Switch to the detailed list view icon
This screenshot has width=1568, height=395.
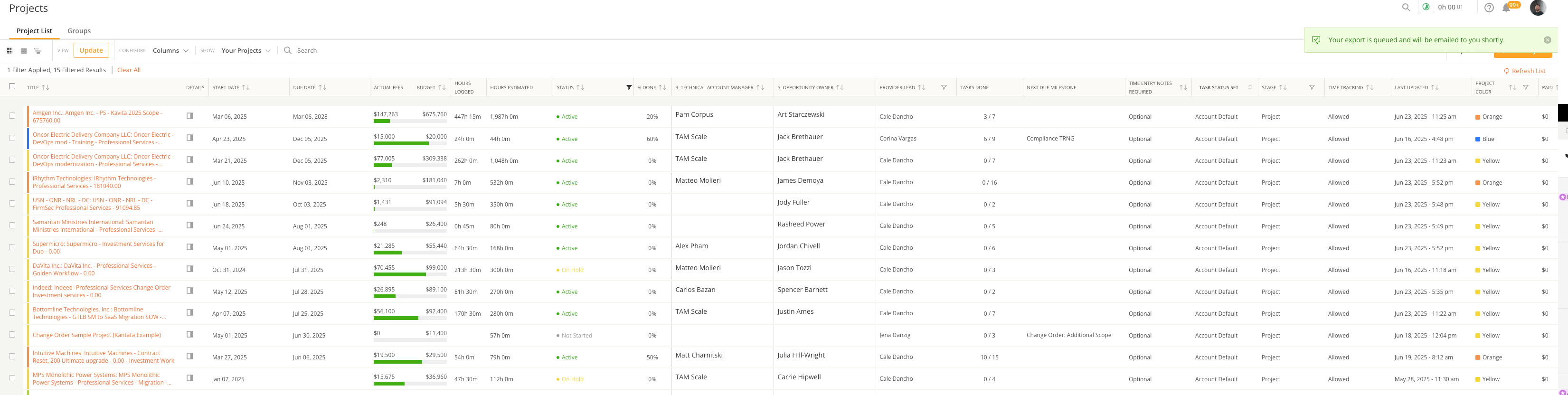coord(10,50)
